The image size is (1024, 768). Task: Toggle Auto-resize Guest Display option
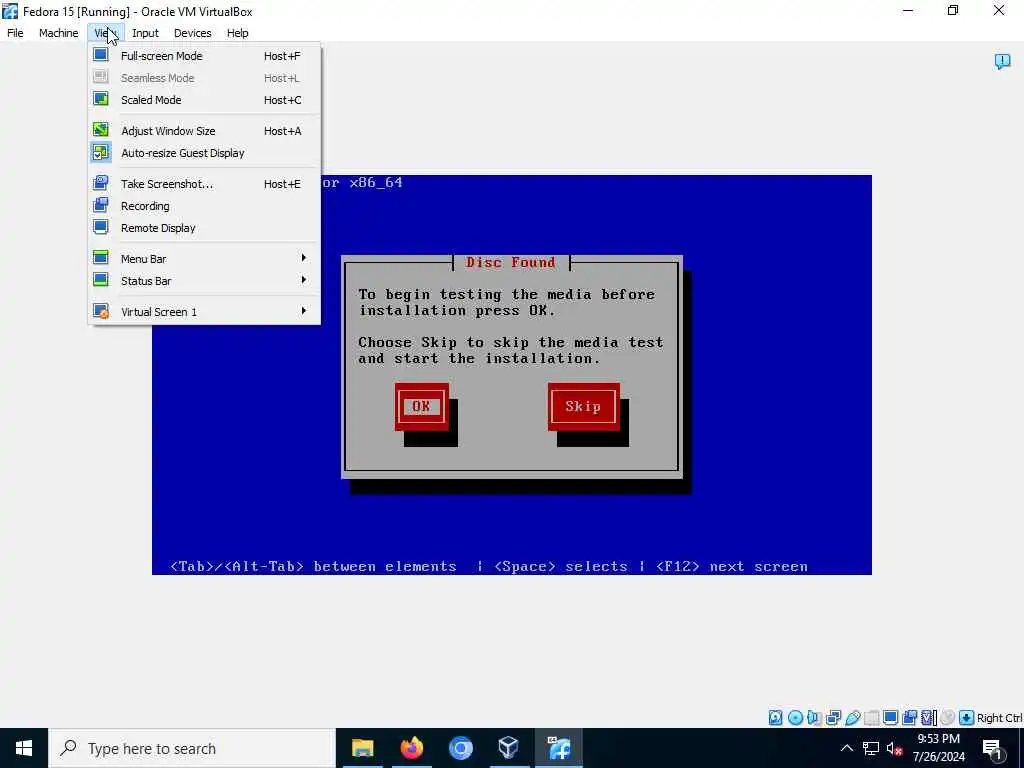click(204, 153)
